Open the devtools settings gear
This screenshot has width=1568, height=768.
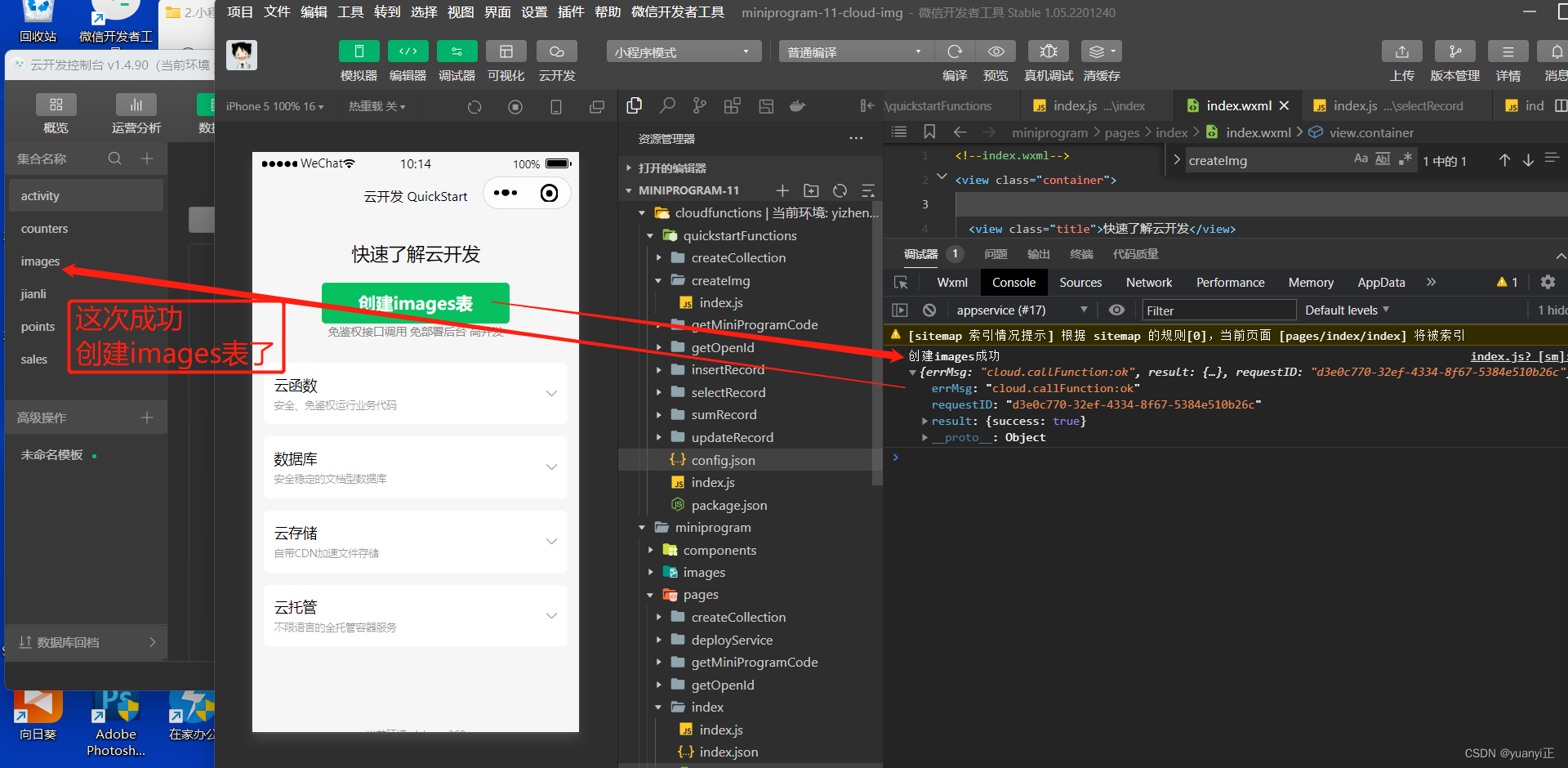coord(1547,282)
